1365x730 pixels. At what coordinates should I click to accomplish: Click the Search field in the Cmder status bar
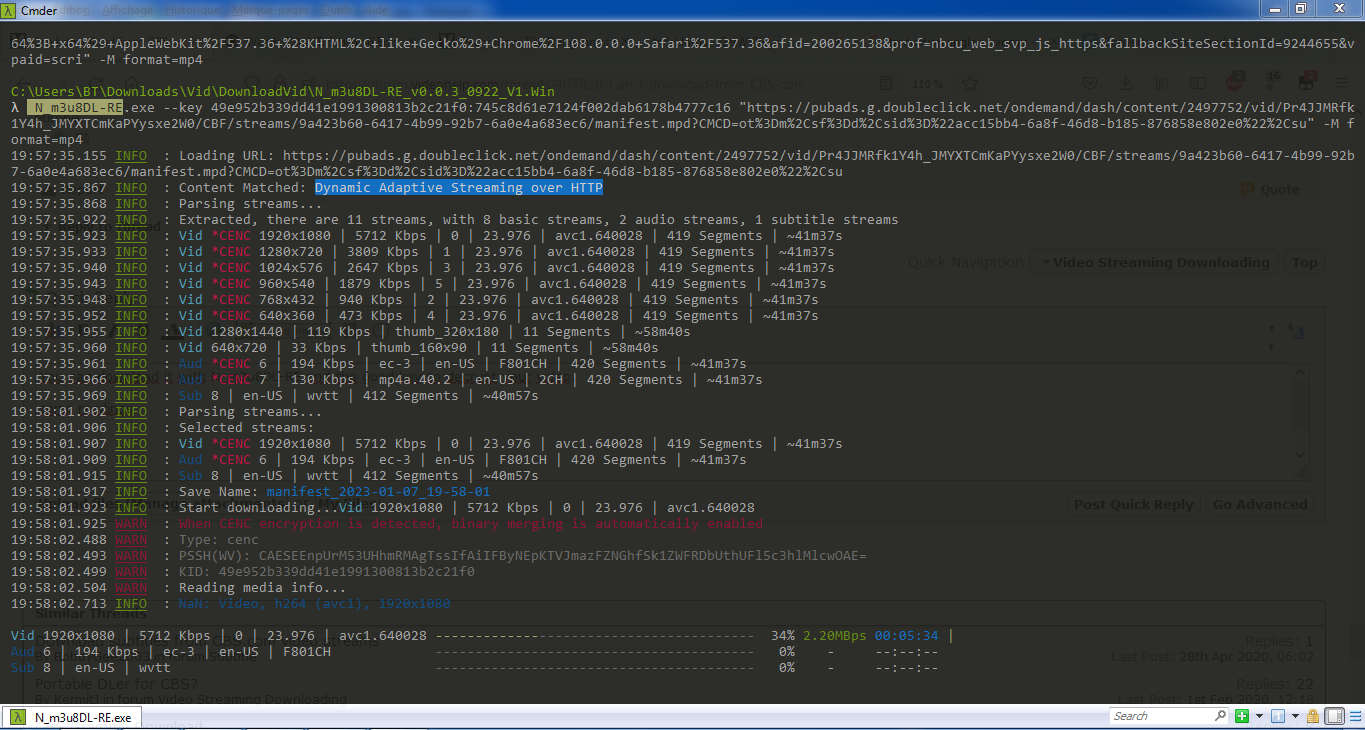pos(1169,716)
